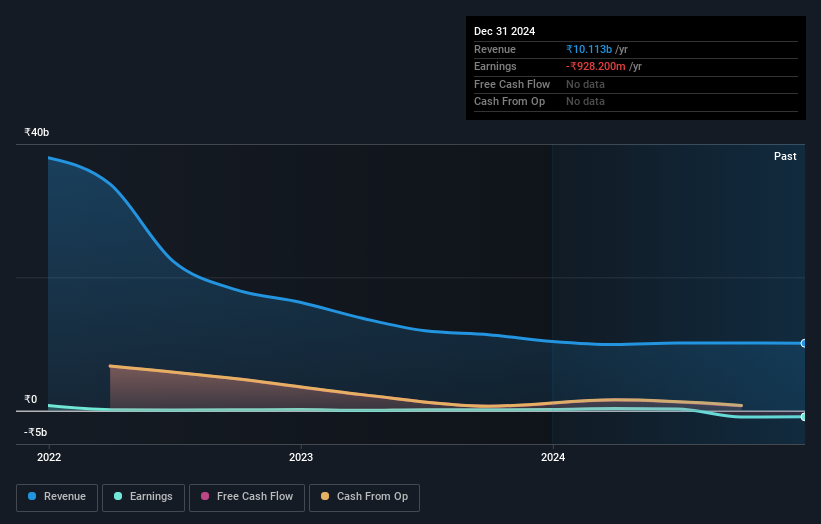Click the ₹40b y-axis label
The height and width of the screenshot is (524, 821).
[x=37, y=132]
